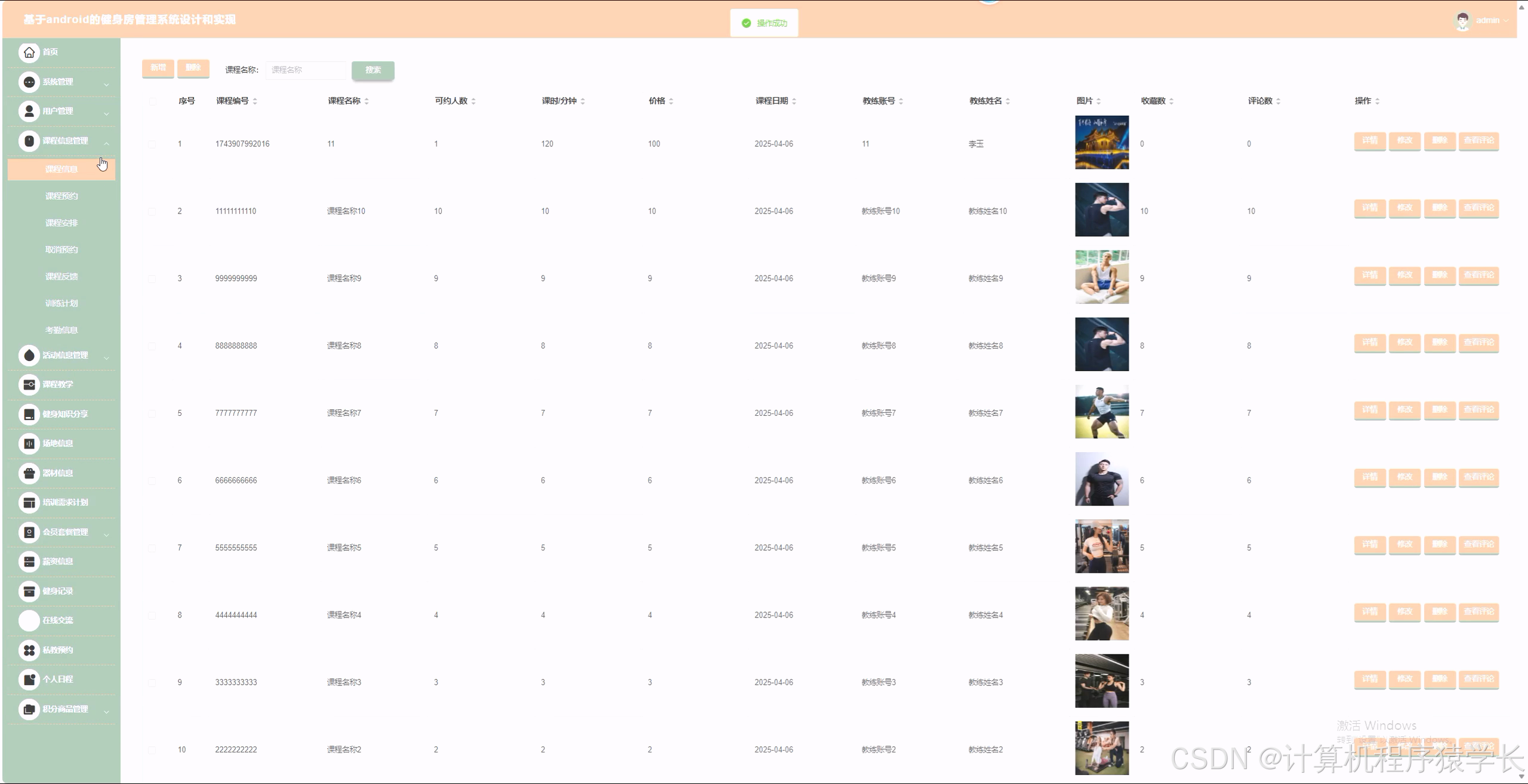The height and width of the screenshot is (784, 1528).
Task: Click the 首页 home icon
Action: click(x=29, y=53)
